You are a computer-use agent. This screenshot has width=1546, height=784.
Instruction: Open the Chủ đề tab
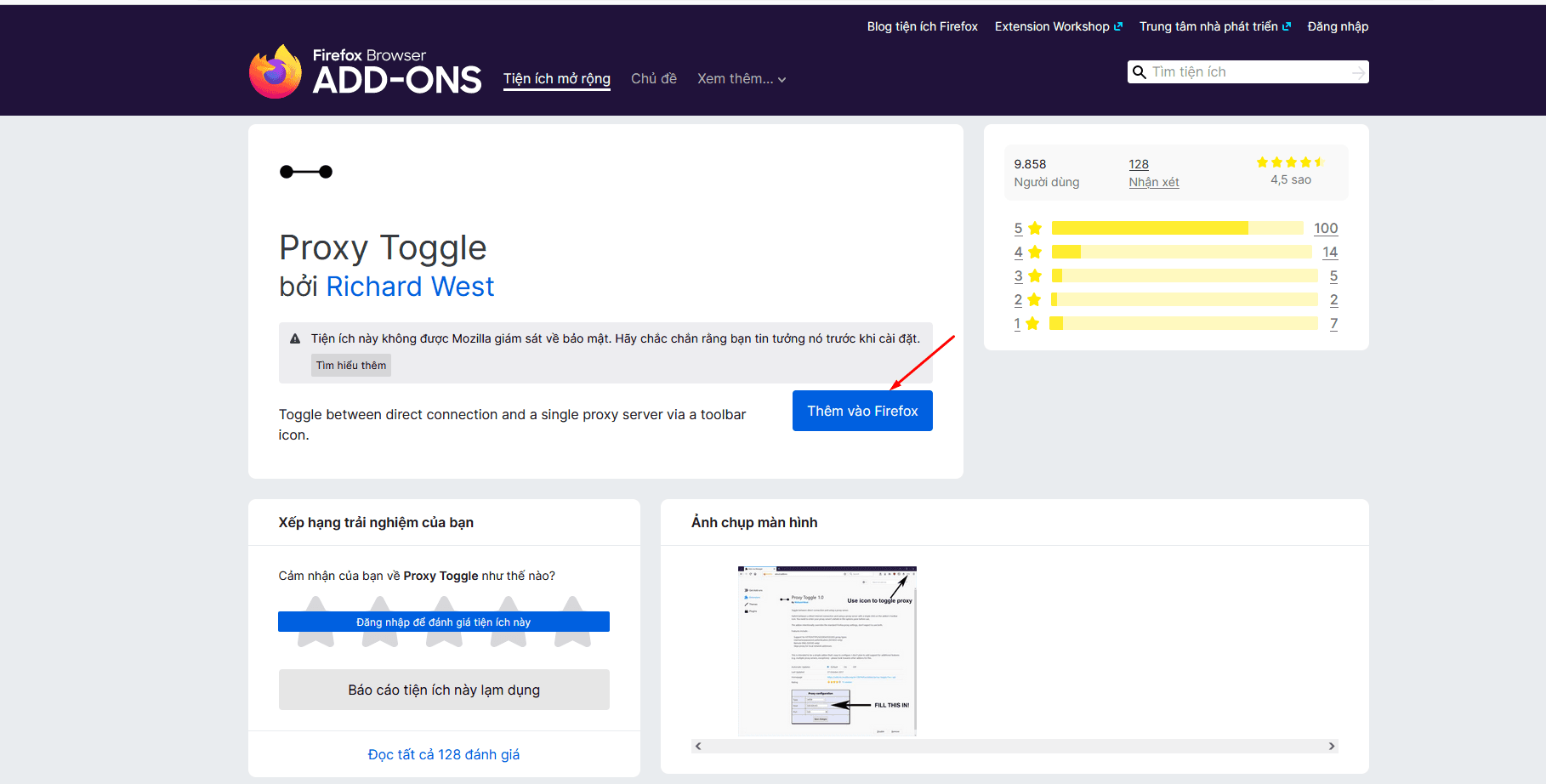tap(654, 78)
